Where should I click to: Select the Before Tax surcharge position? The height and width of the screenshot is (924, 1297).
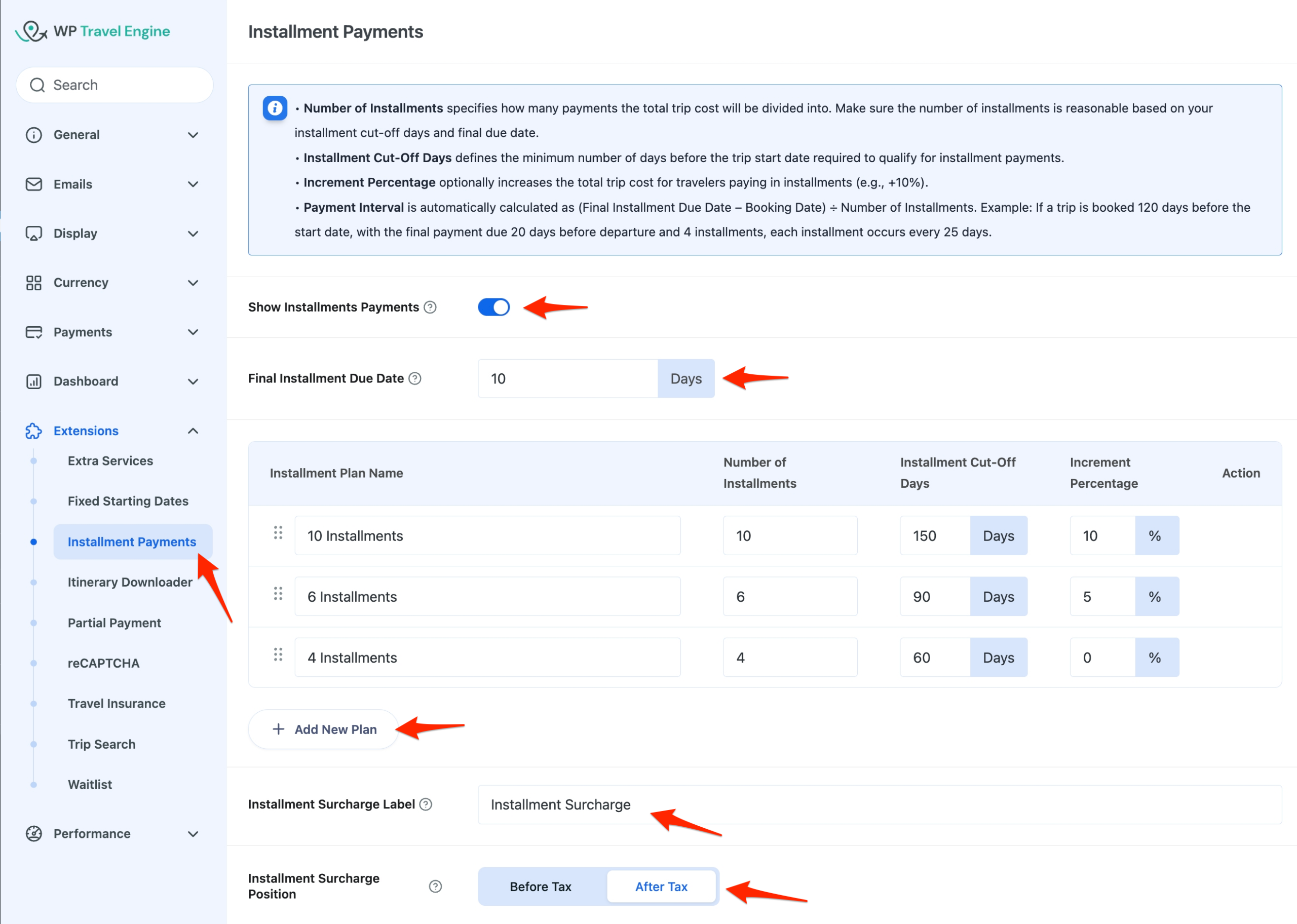point(541,887)
